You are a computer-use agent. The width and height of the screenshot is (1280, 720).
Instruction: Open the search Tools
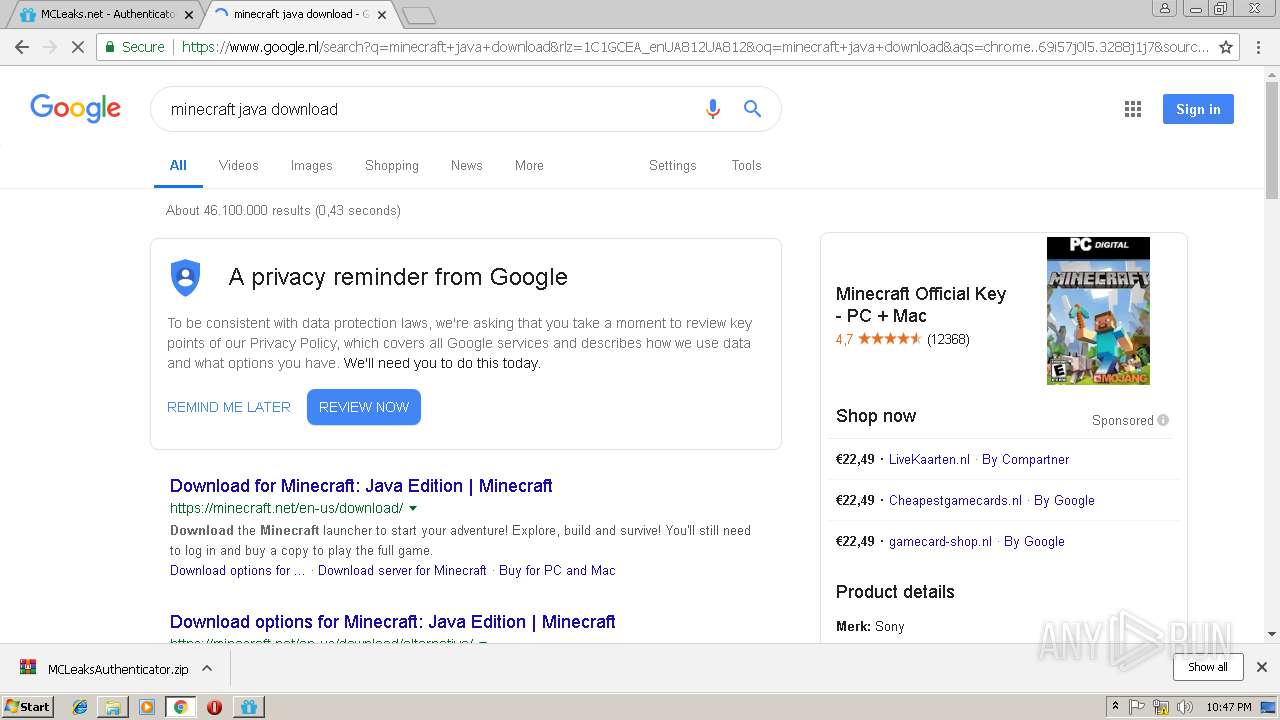point(746,165)
